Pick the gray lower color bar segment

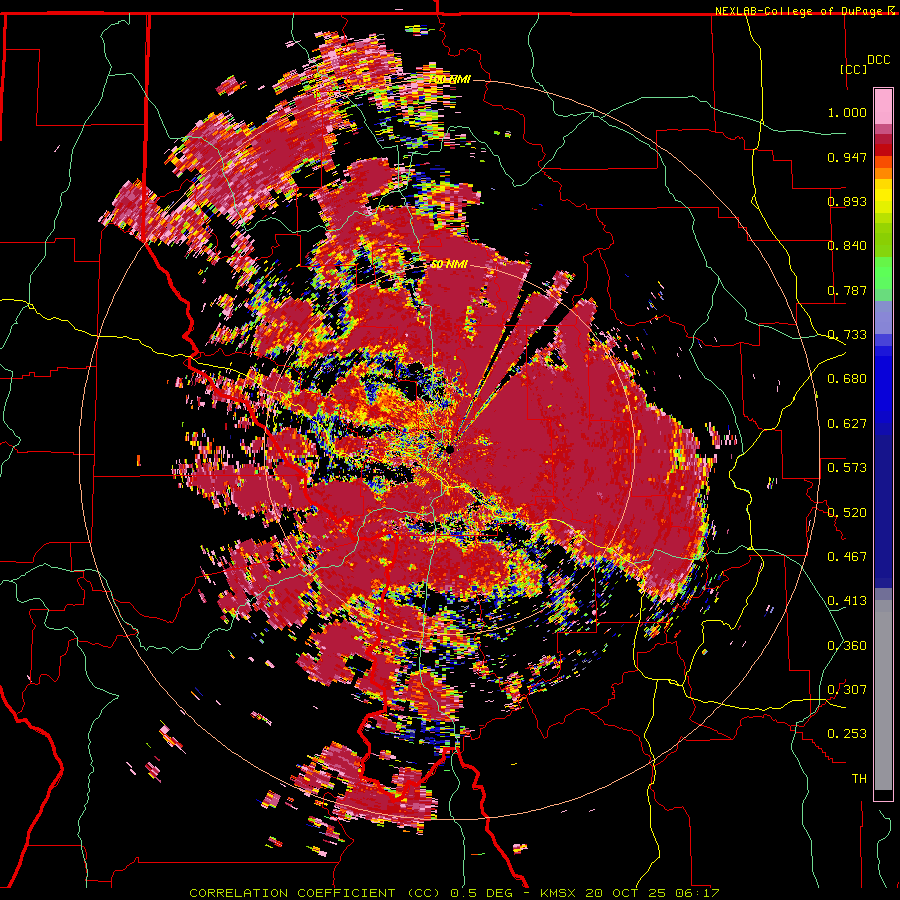883,695
